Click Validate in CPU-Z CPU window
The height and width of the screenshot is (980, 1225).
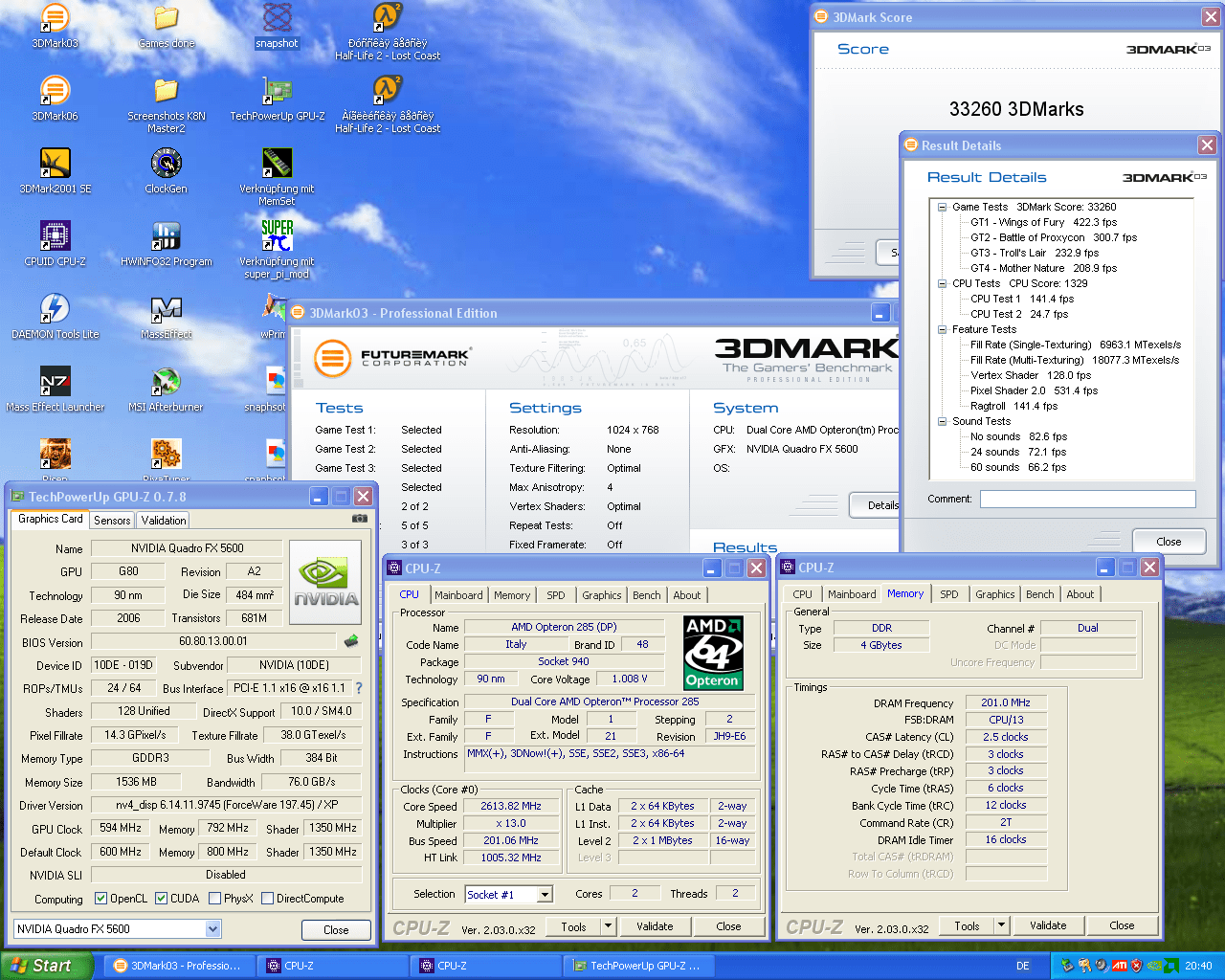pos(655,925)
